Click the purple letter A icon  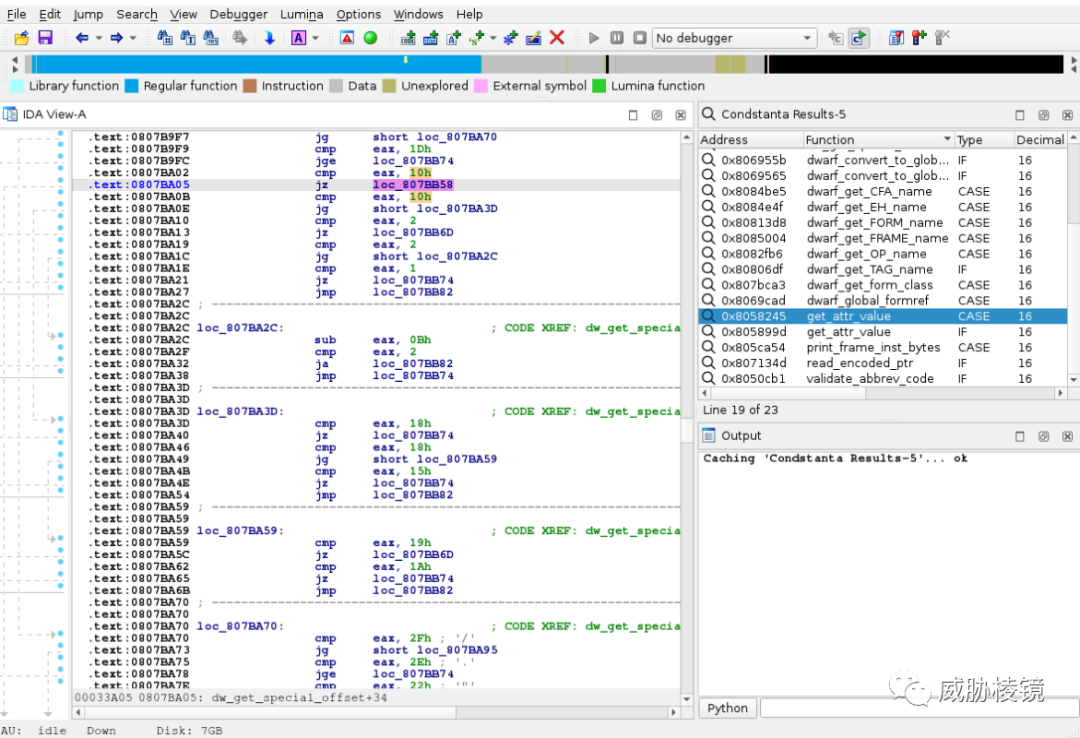(298, 38)
